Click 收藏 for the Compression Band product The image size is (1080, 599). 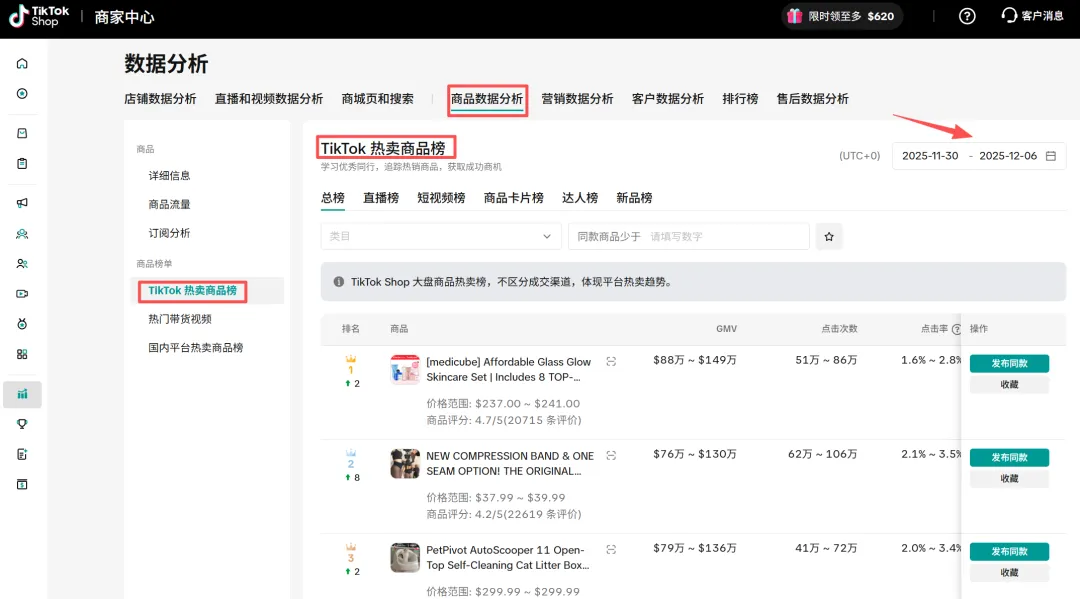coord(1008,479)
